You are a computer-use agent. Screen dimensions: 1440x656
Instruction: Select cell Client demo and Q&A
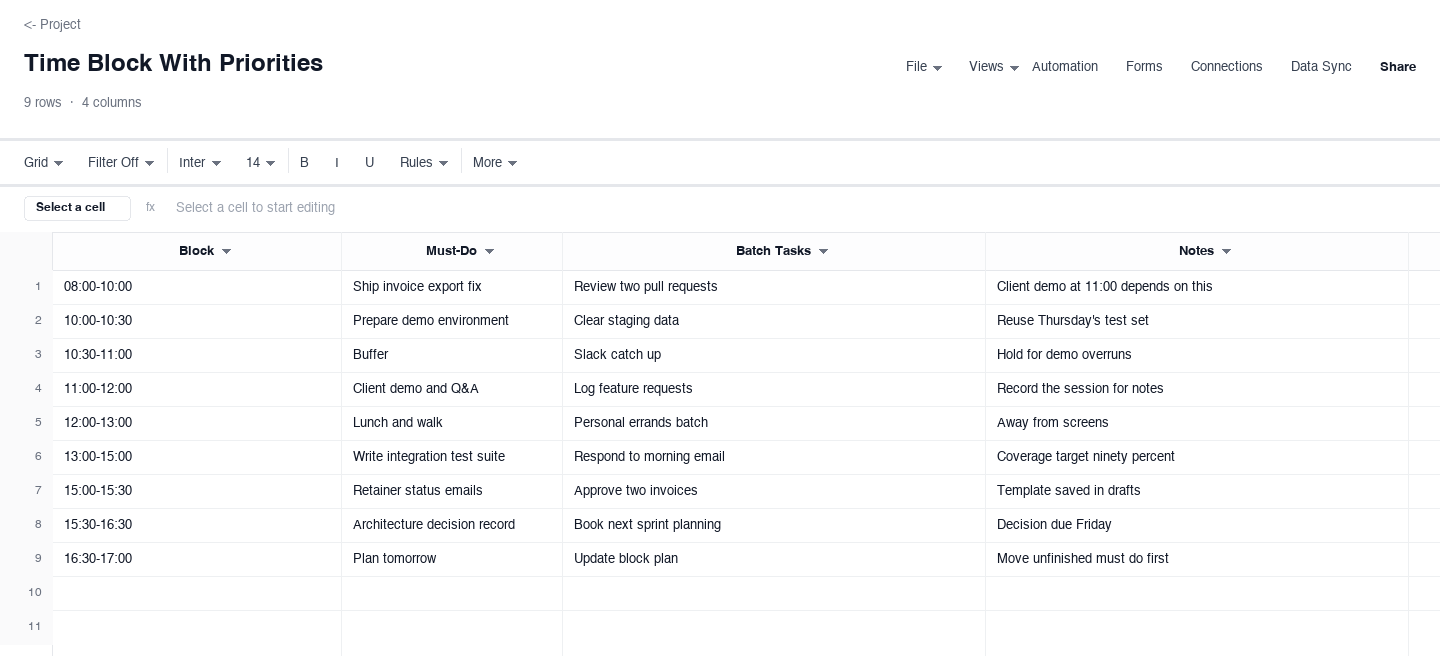pos(452,389)
